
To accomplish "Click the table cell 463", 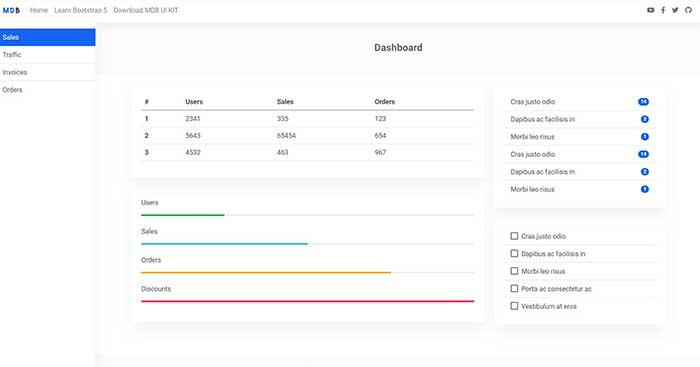I will pyautogui.click(x=283, y=152).
